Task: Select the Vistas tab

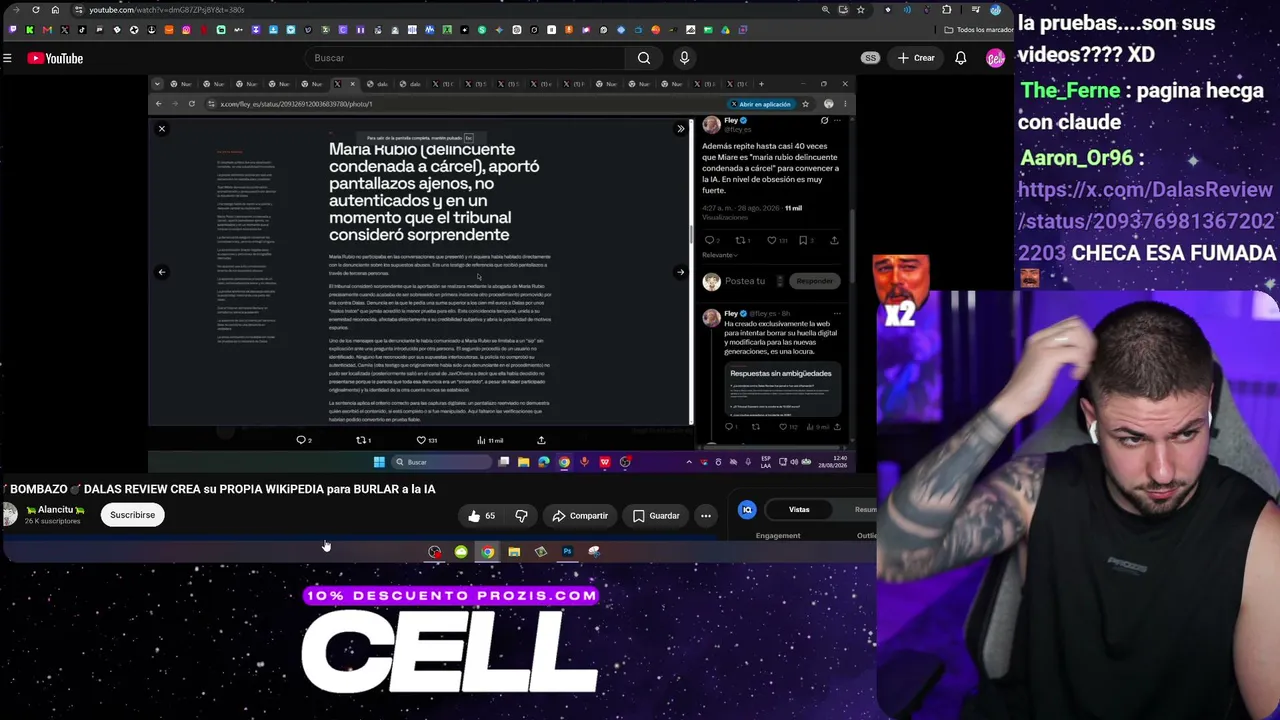Action: (799, 510)
